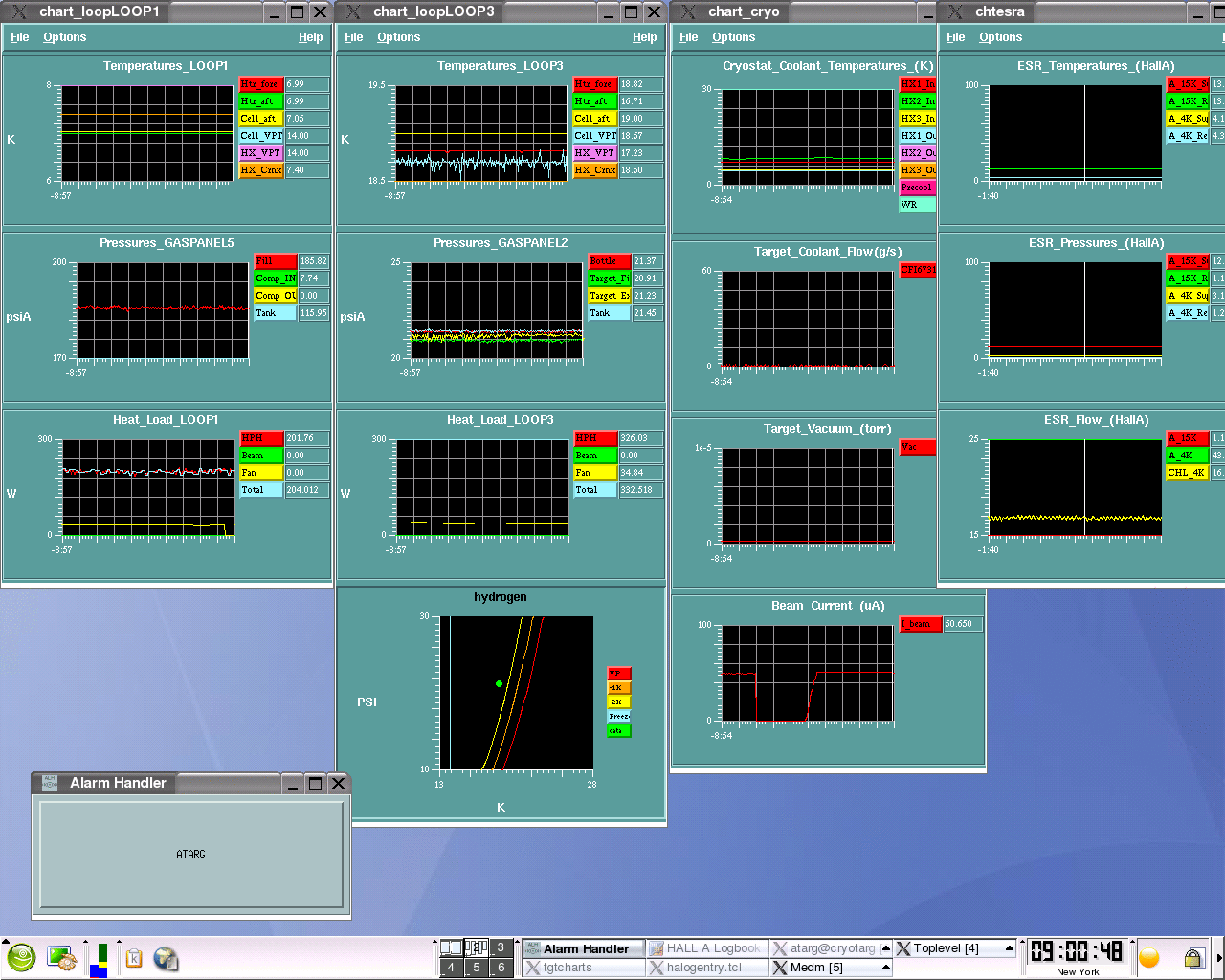Image resolution: width=1225 pixels, height=980 pixels.
Task: Click green data point in hydrogen plot
Action: (x=499, y=683)
